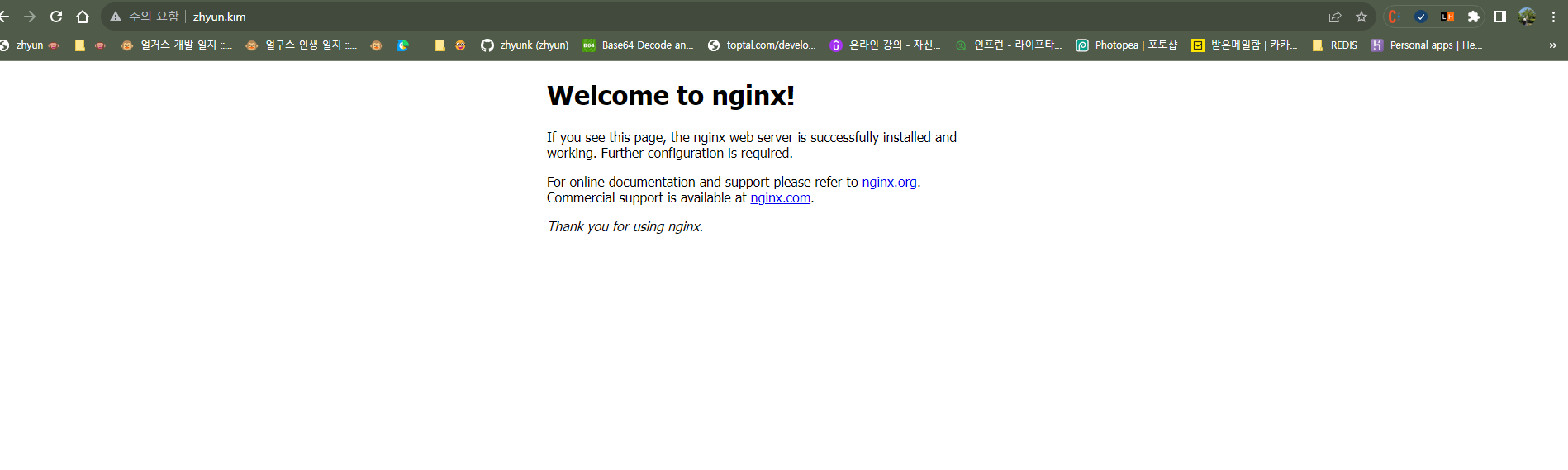Click the not-secure warning triangle icon

[x=116, y=17]
